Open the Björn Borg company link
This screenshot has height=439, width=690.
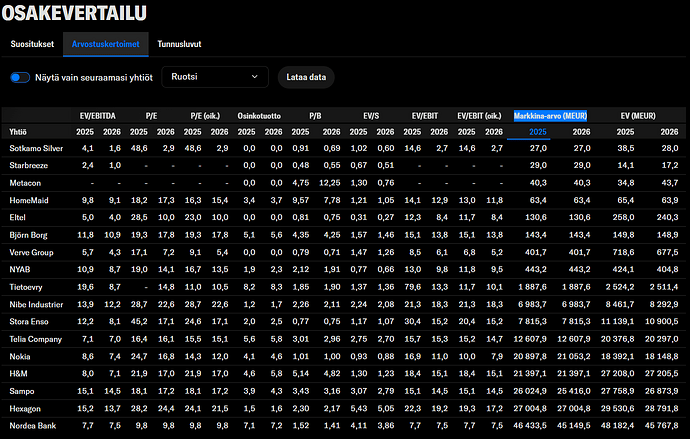point(30,234)
